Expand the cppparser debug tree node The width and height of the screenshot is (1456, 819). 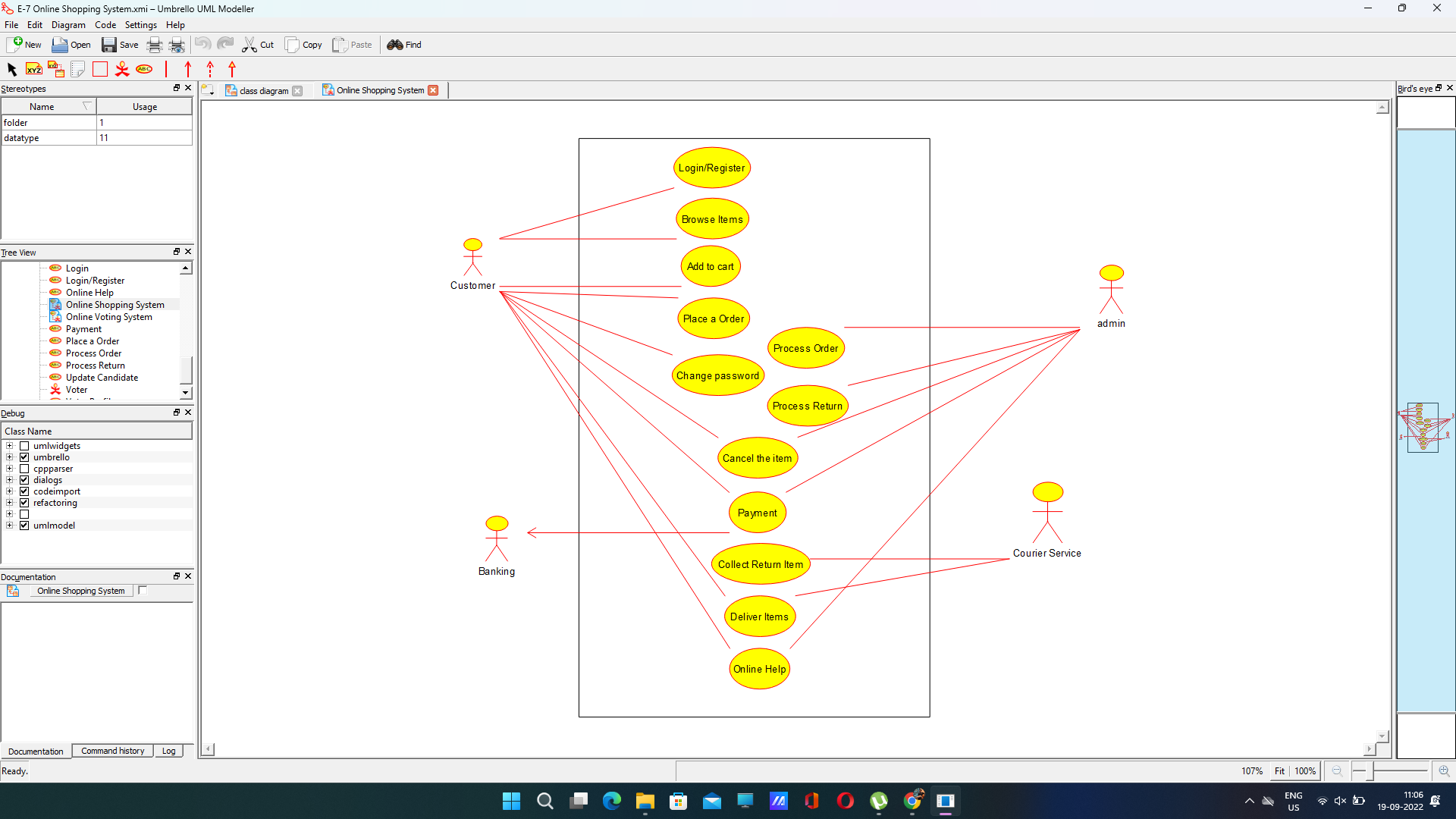tap(10, 469)
